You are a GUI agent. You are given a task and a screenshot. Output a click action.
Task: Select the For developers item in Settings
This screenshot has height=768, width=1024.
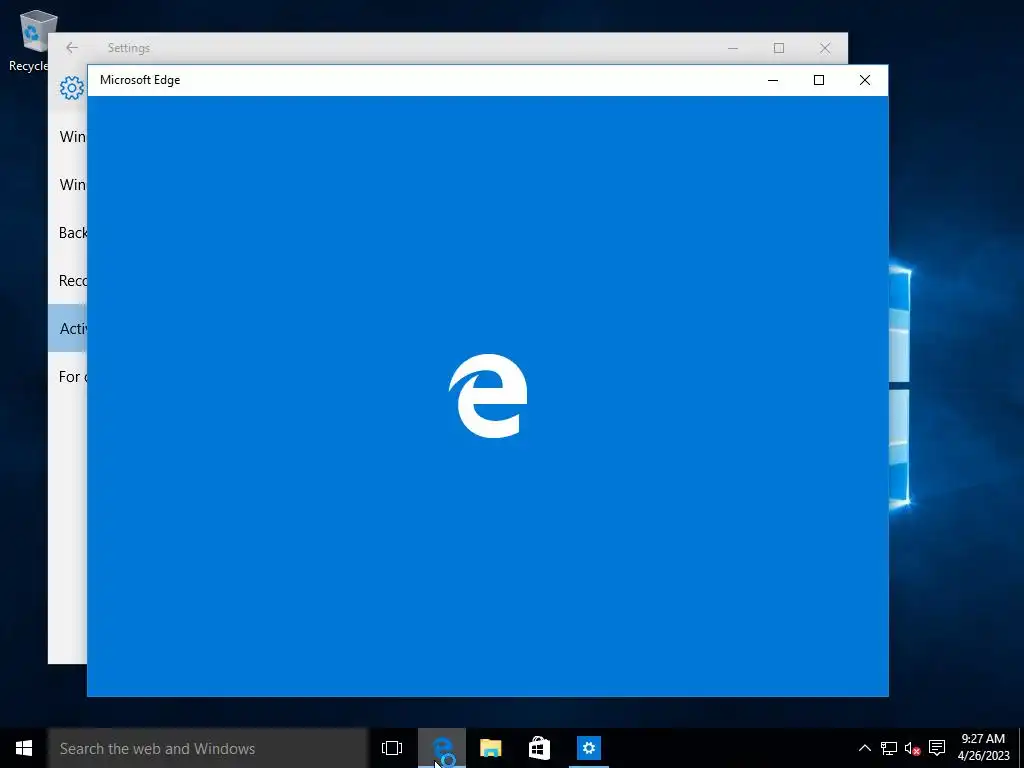(68, 377)
